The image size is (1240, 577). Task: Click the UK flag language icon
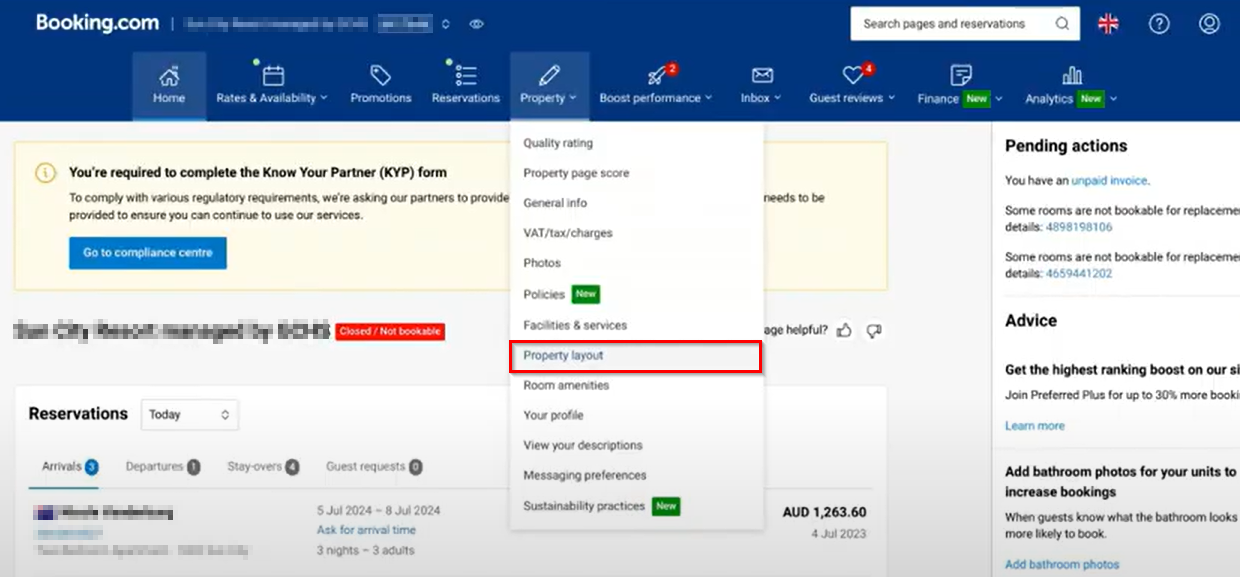1108,24
